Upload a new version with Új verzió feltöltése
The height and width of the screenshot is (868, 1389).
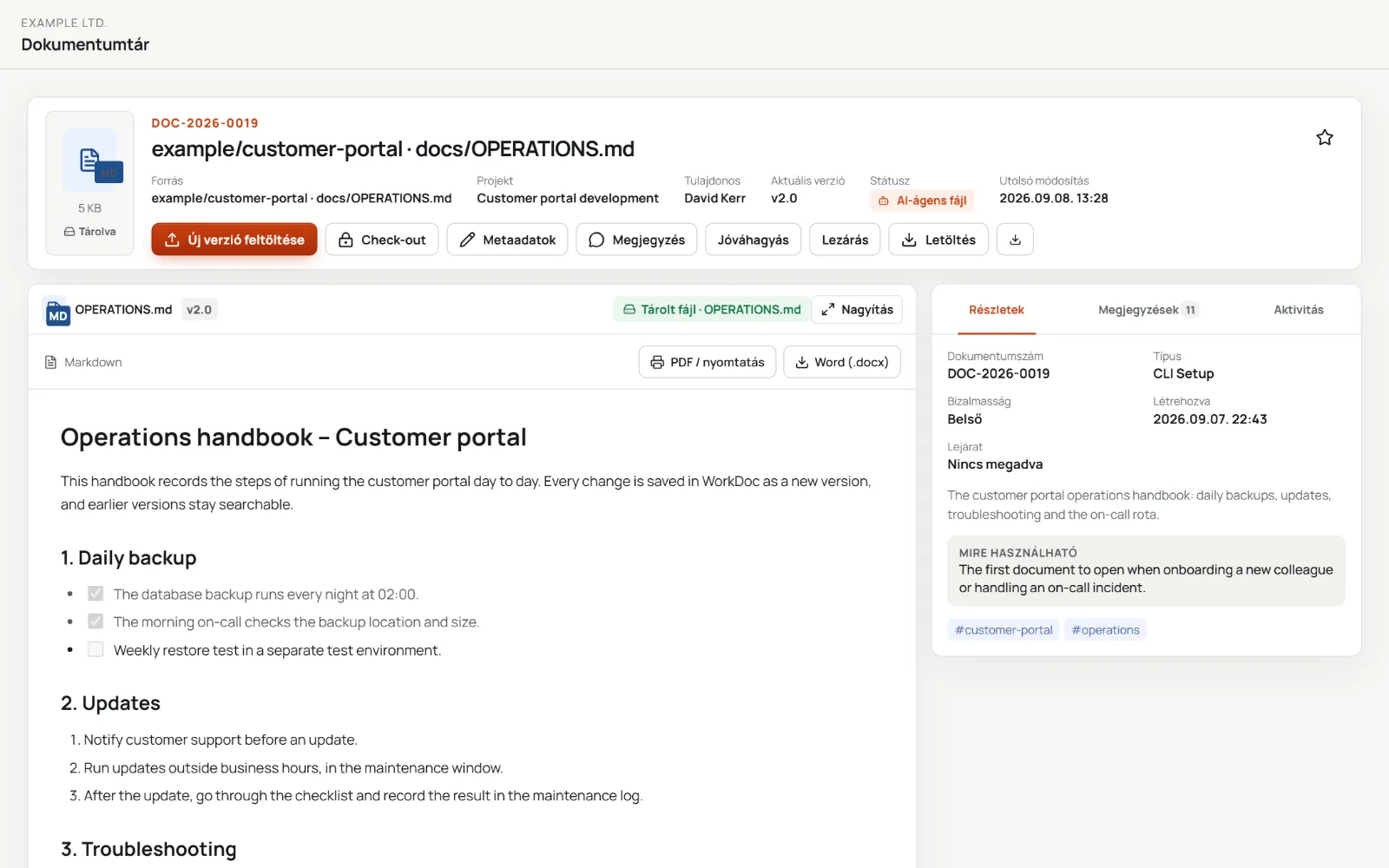(x=234, y=240)
